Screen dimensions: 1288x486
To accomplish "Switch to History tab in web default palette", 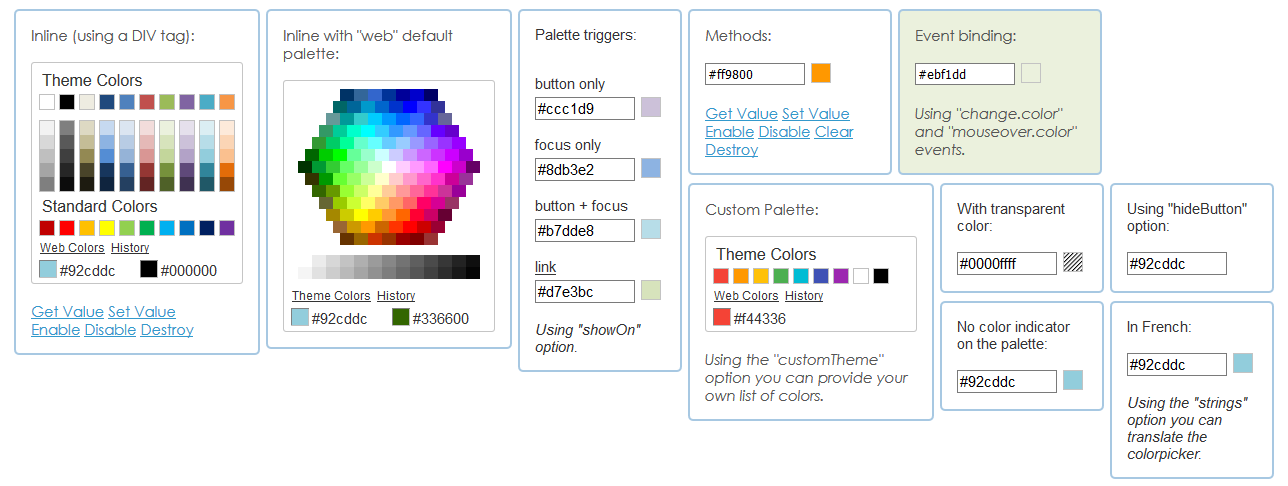I will [396, 296].
